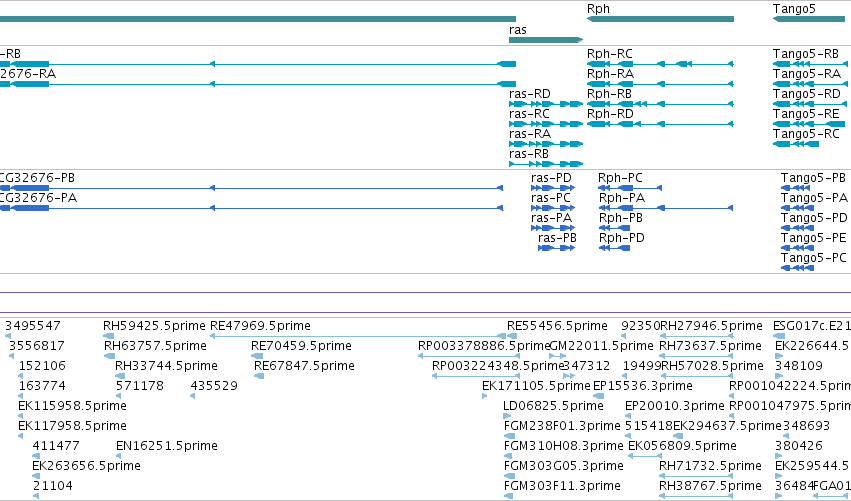Viewport: 851px width, 501px height.
Task: Select EST FGM238F01.3prime
Action: click(562, 427)
